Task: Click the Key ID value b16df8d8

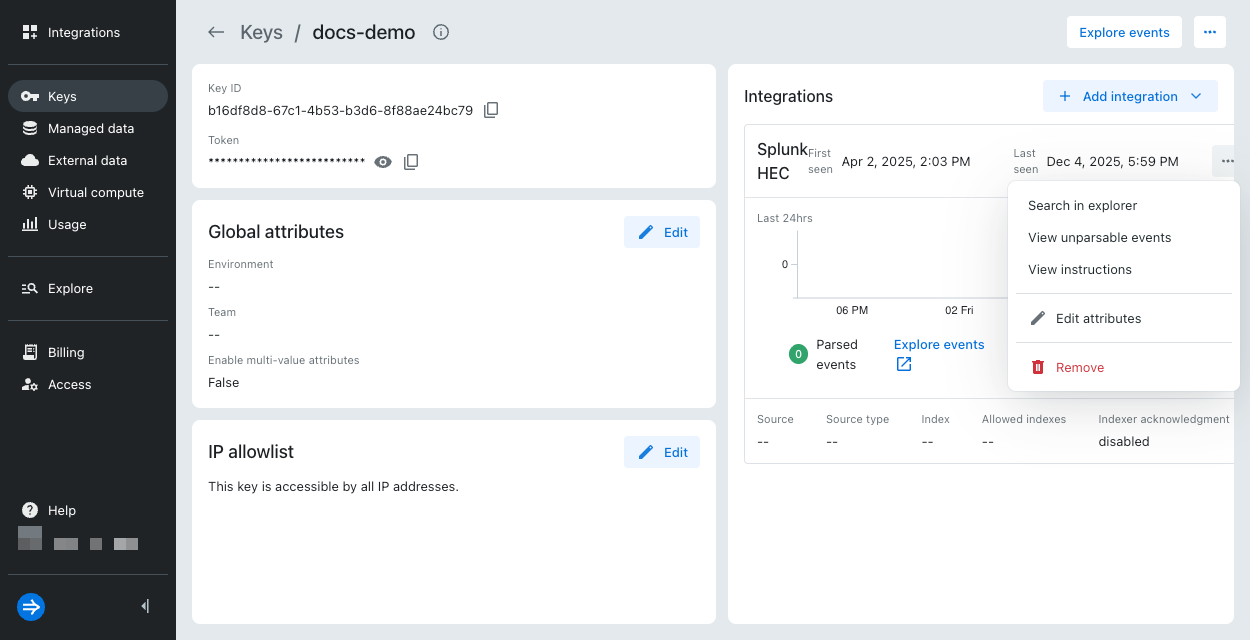Action: point(340,110)
